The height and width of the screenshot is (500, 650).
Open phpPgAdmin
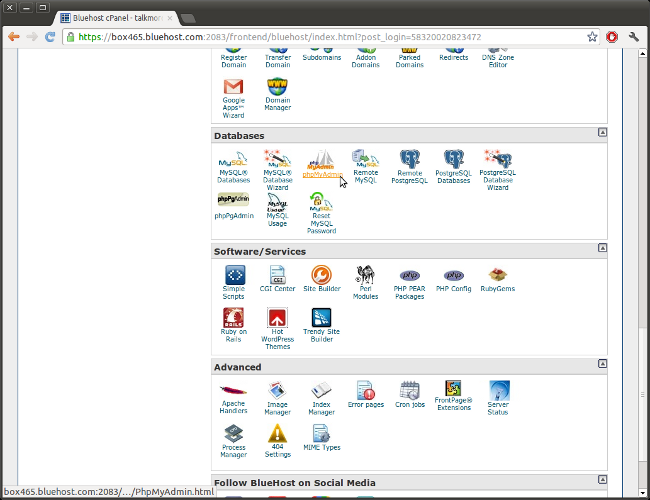[x=234, y=206]
